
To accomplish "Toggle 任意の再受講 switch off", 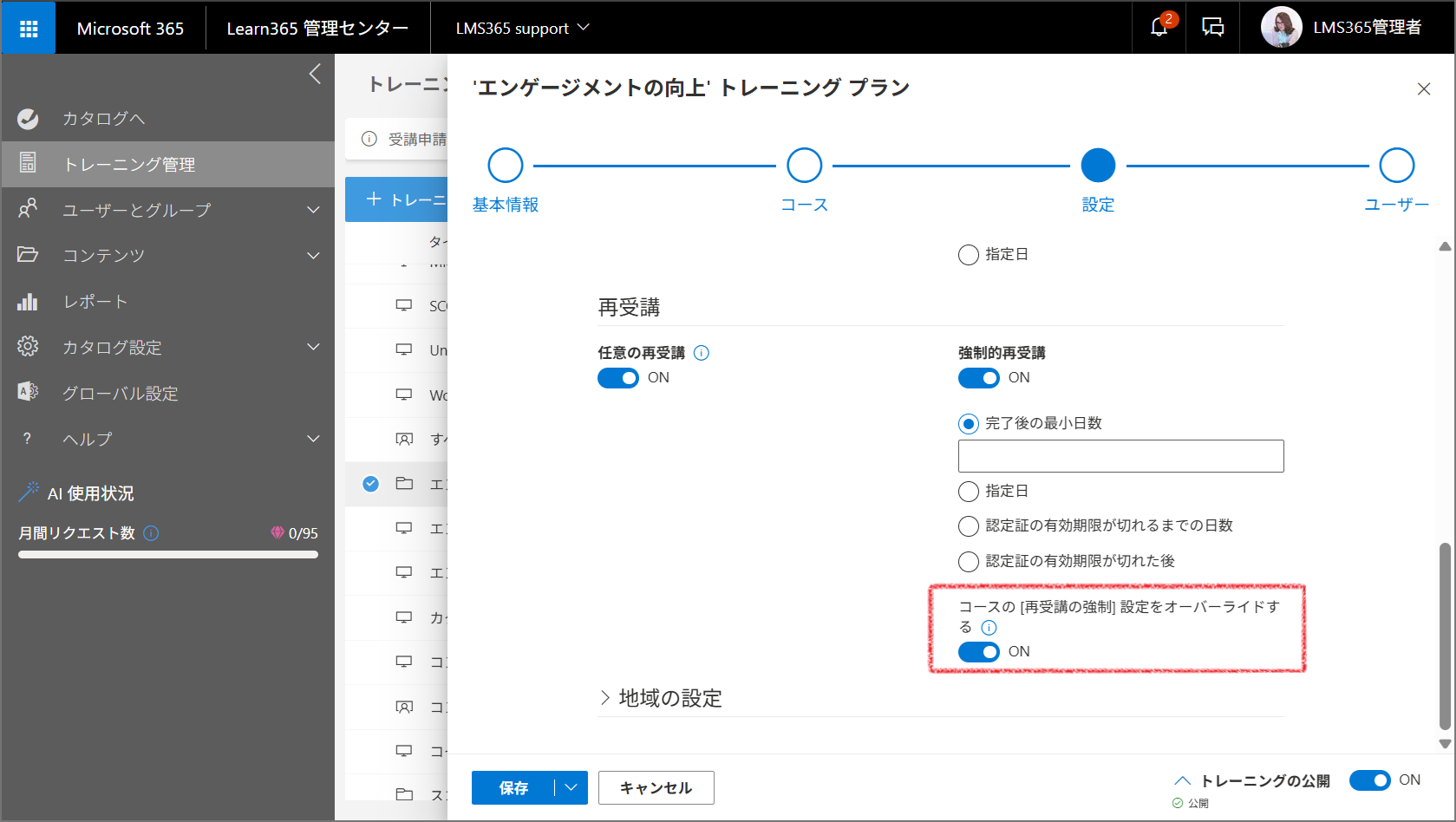I will 618,378.
